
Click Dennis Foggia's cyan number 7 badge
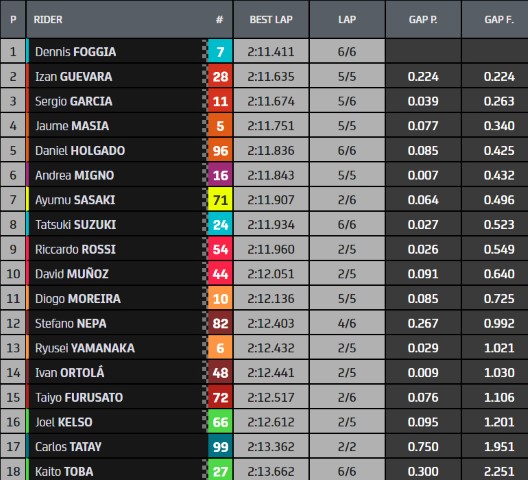pyautogui.click(x=220, y=52)
